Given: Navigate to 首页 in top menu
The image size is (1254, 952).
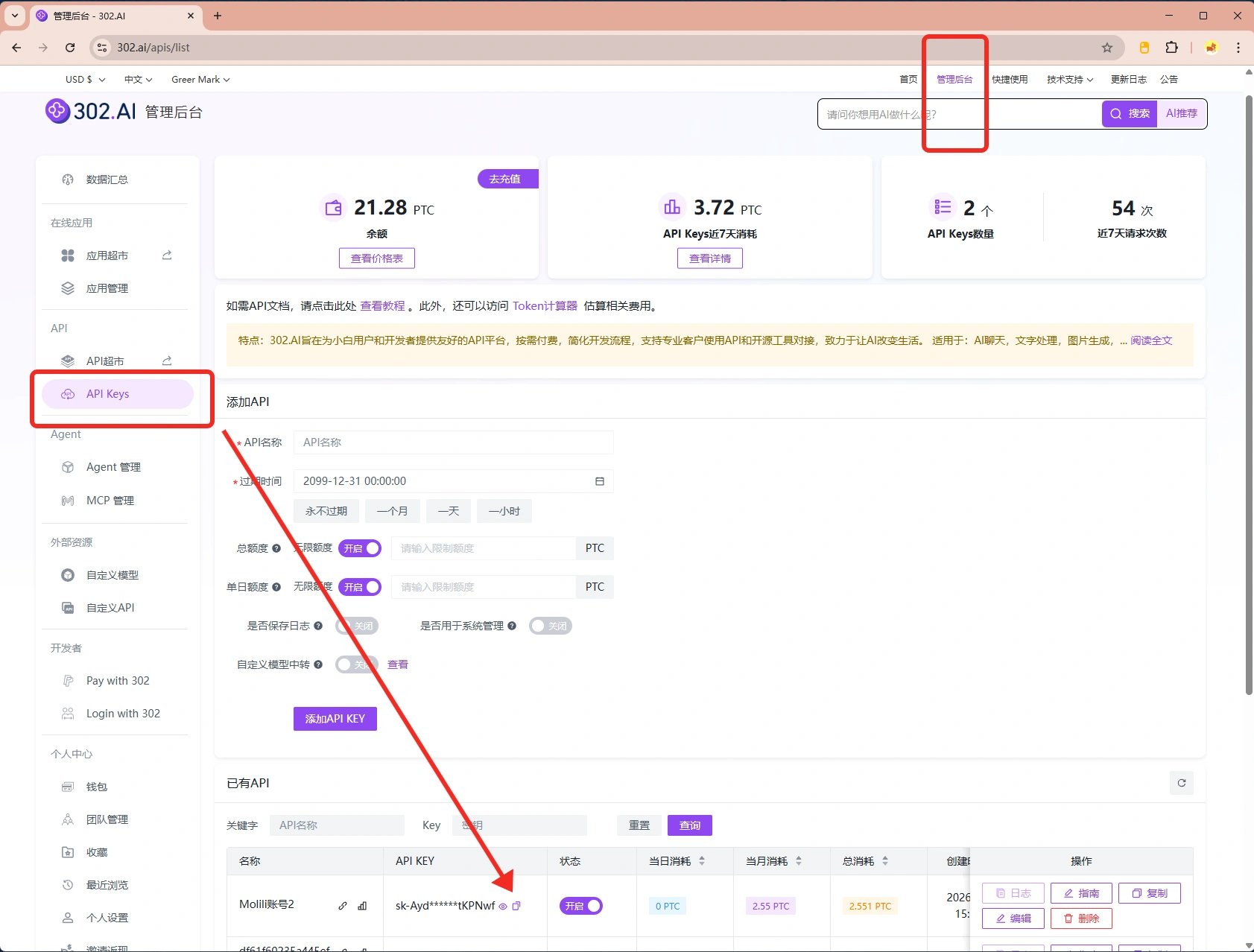Looking at the screenshot, I should point(908,79).
